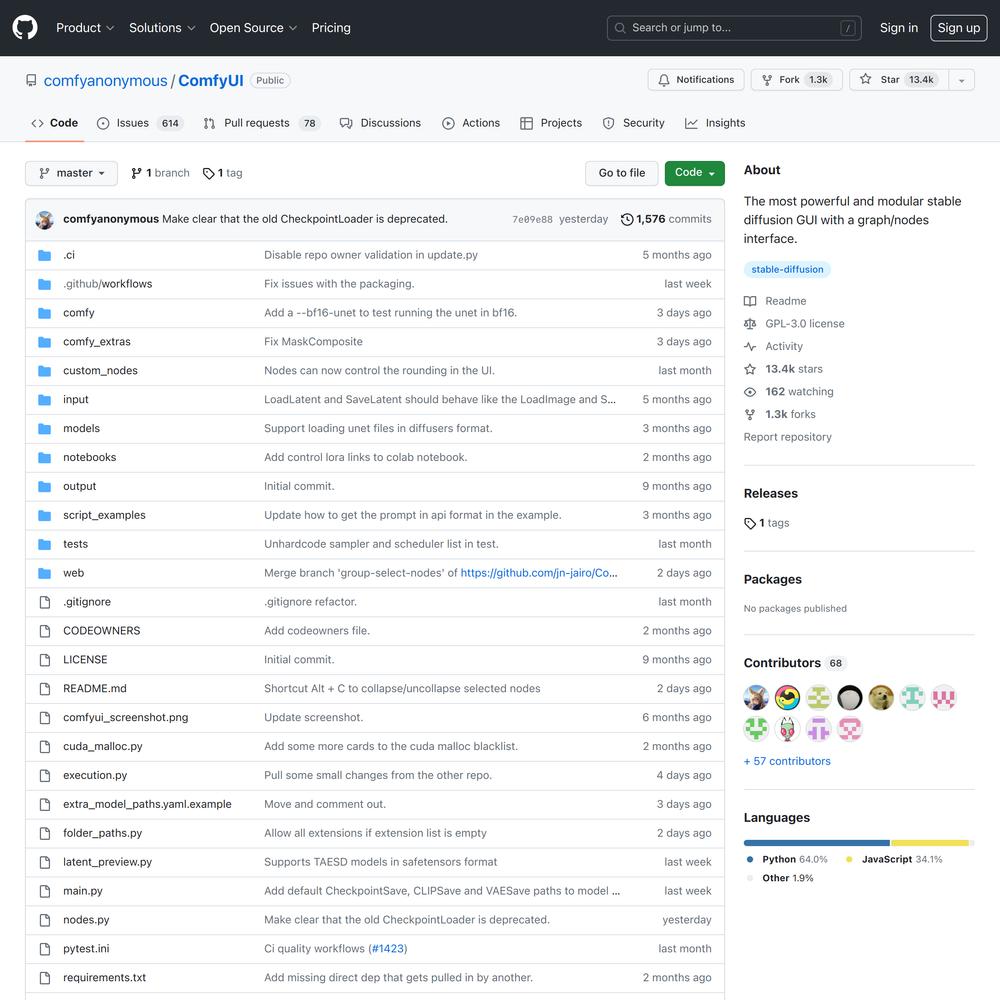Click the Sign up button
The image size is (1000, 1000).
coord(959,28)
